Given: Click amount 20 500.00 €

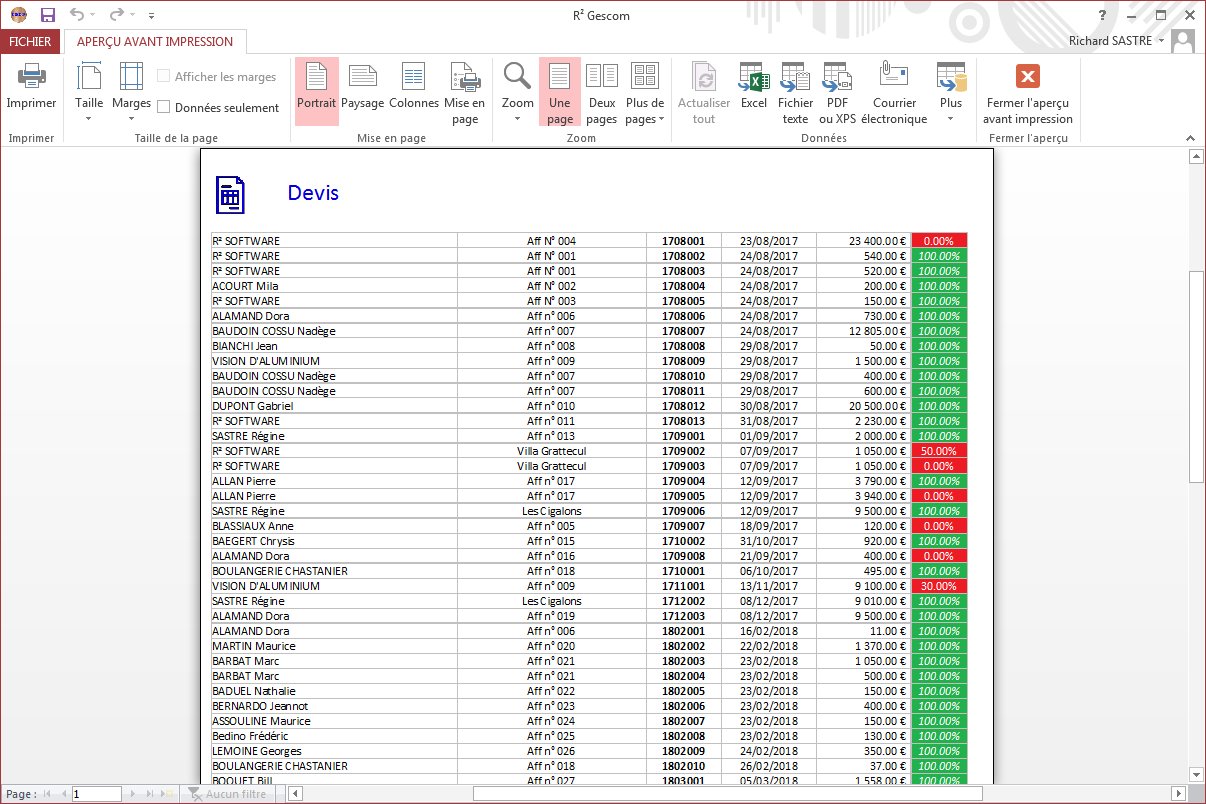Looking at the screenshot, I should 877,406.
